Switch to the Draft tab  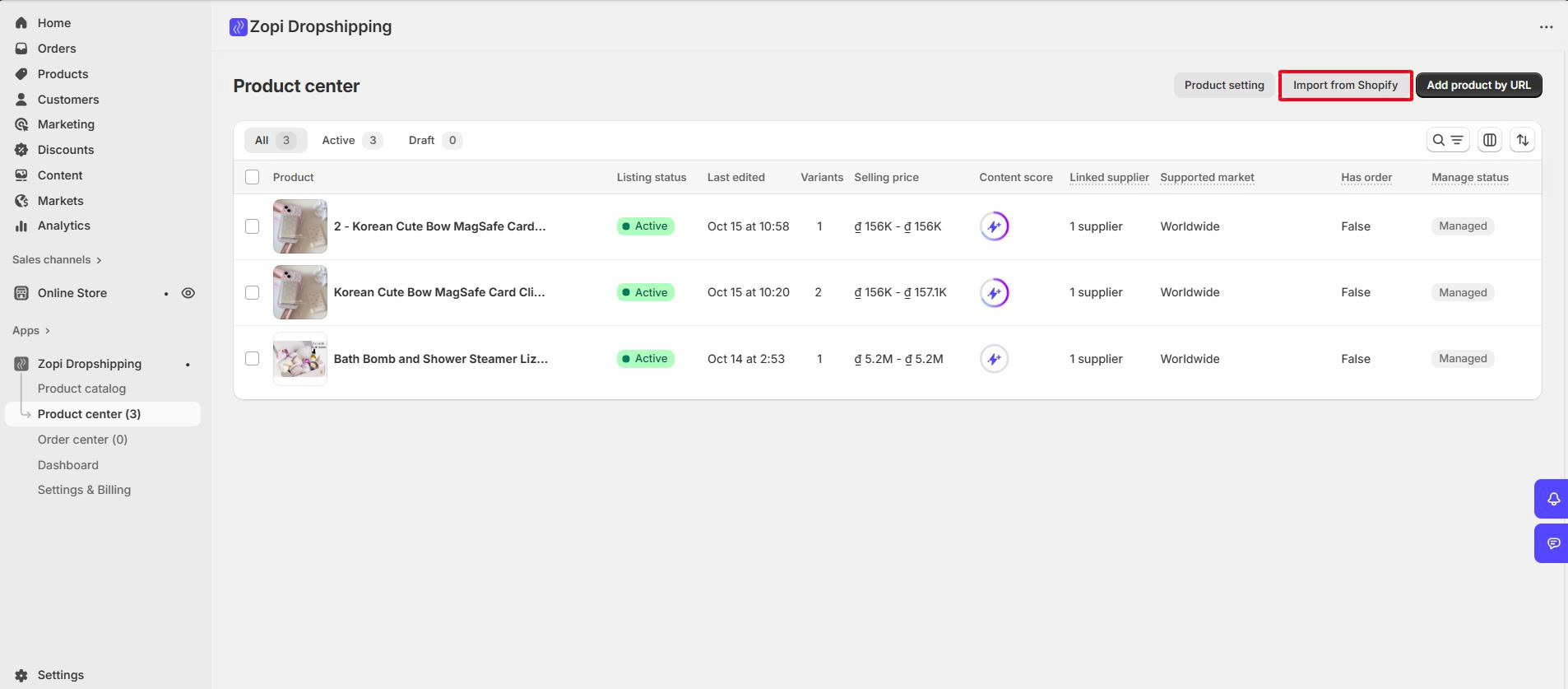tap(434, 140)
